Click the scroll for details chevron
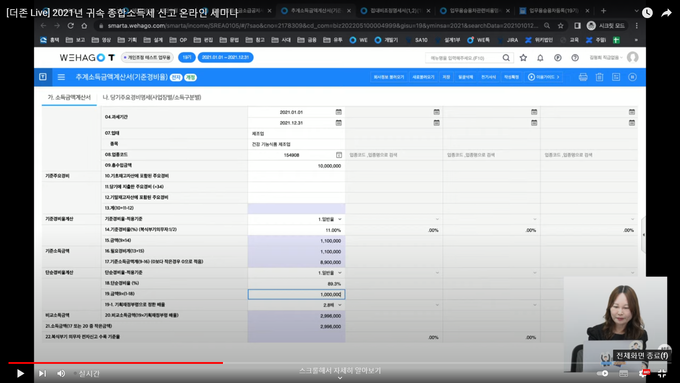 pyautogui.click(x=340, y=378)
